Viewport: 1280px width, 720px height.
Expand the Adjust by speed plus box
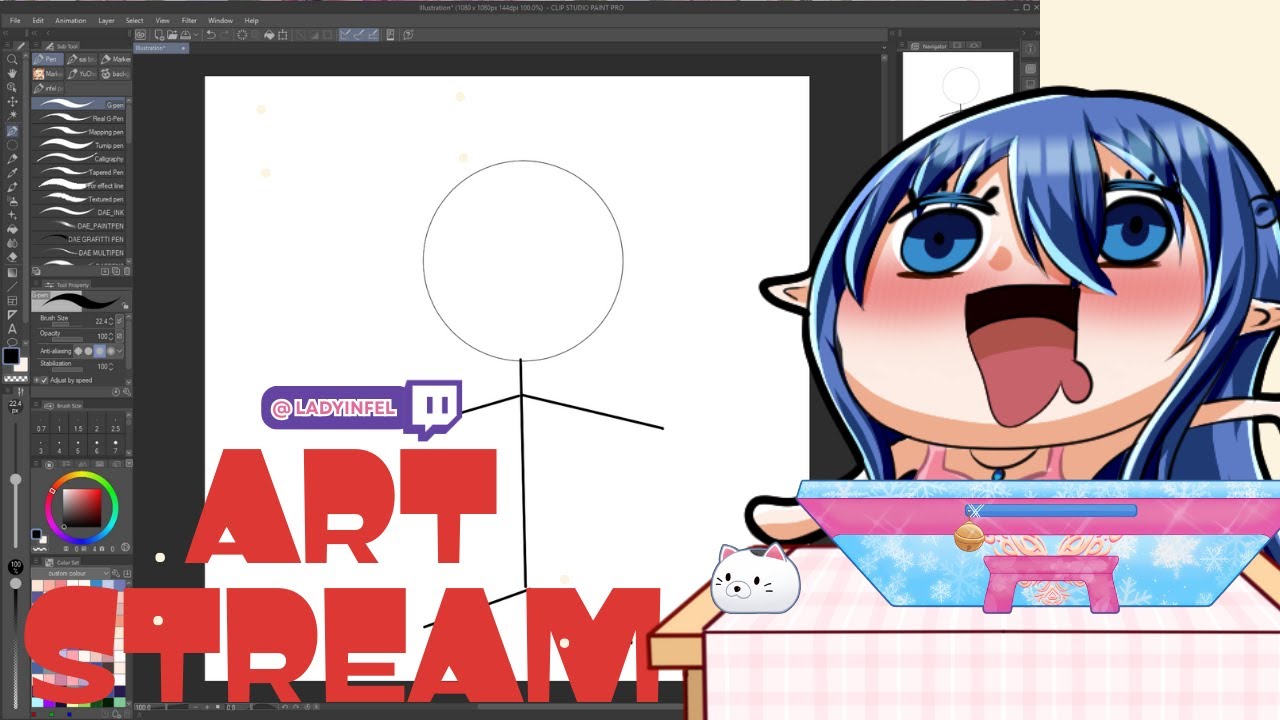(36, 380)
